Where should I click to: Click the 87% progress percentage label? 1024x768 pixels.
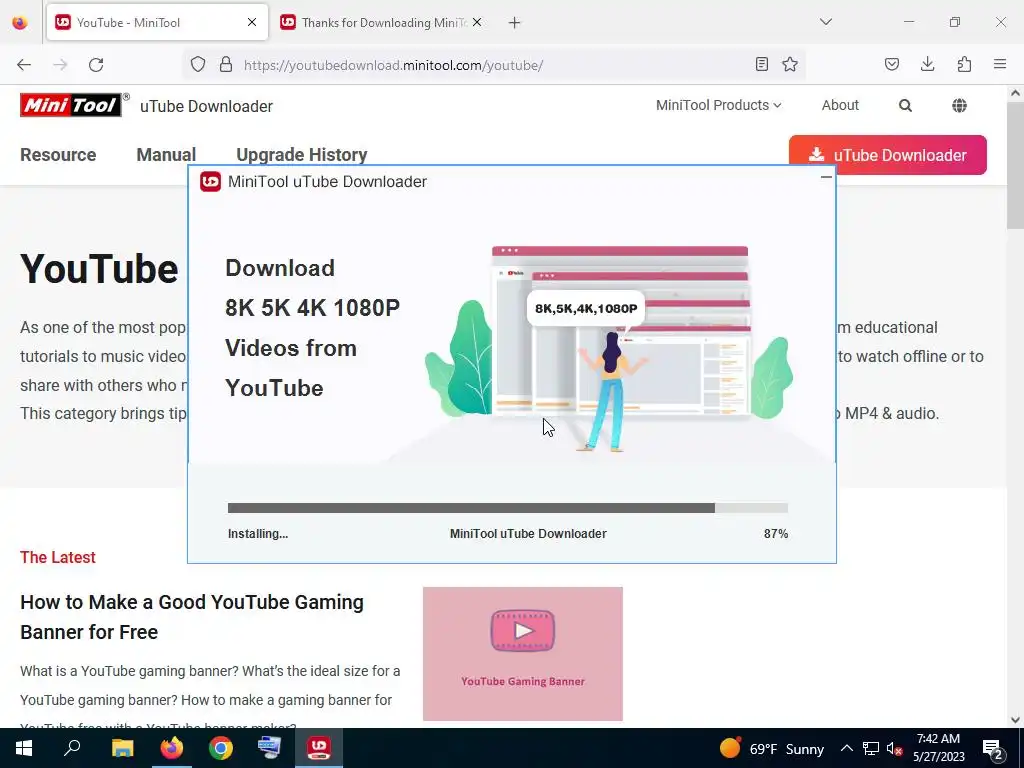pyautogui.click(x=776, y=534)
